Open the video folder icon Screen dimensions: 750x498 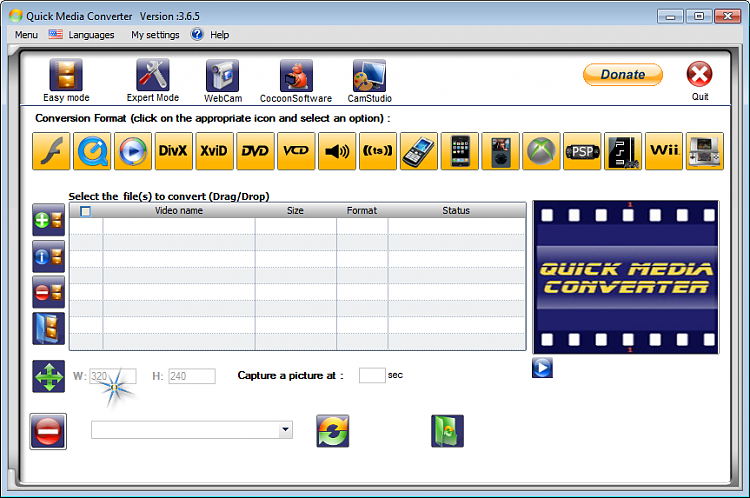[49, 329]
